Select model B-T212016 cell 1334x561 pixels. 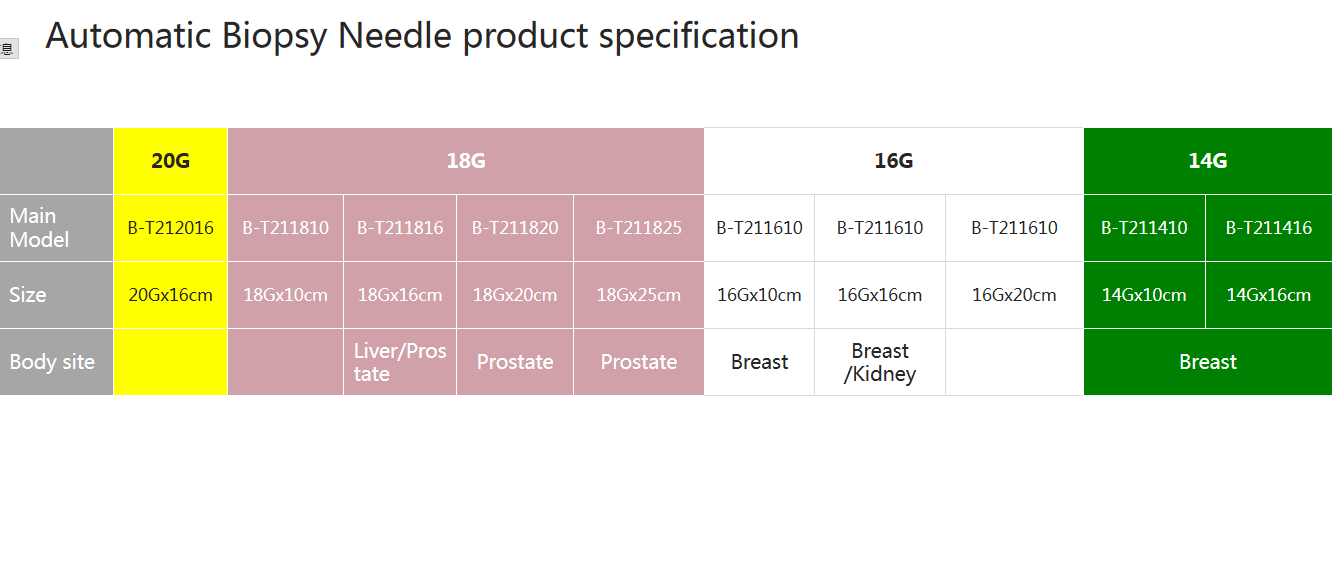click(171, 228)
